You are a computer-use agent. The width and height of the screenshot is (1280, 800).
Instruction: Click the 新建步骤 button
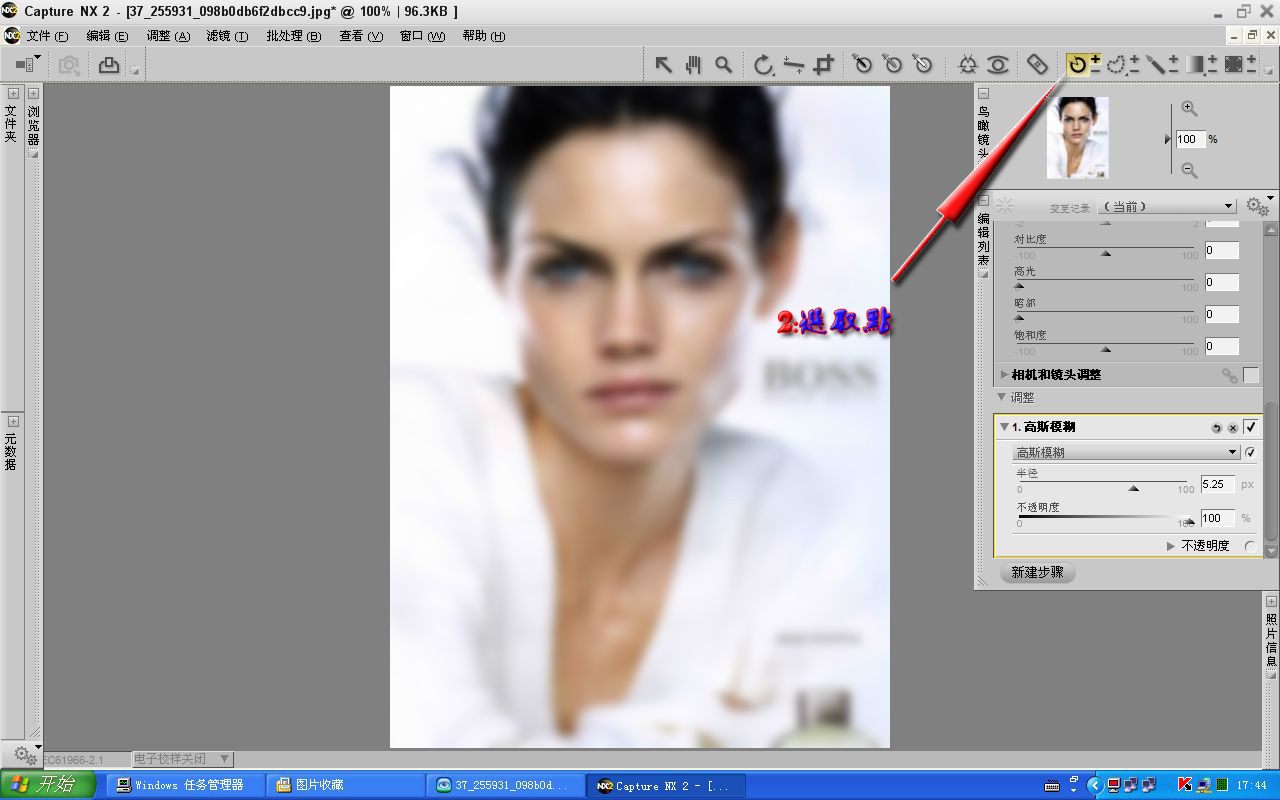tap(1037, 572)
